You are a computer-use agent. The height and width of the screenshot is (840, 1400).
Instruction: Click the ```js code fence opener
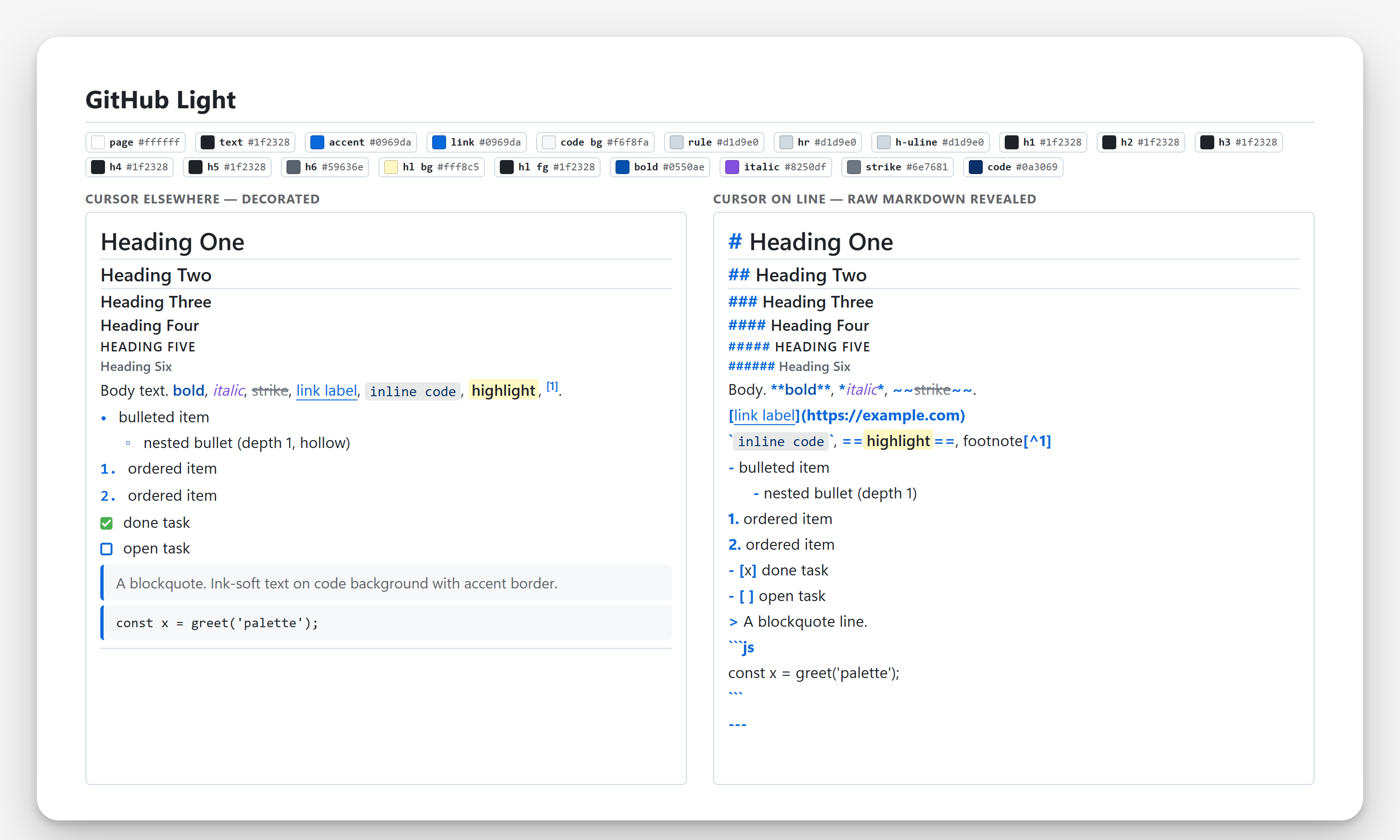point(742,647)
